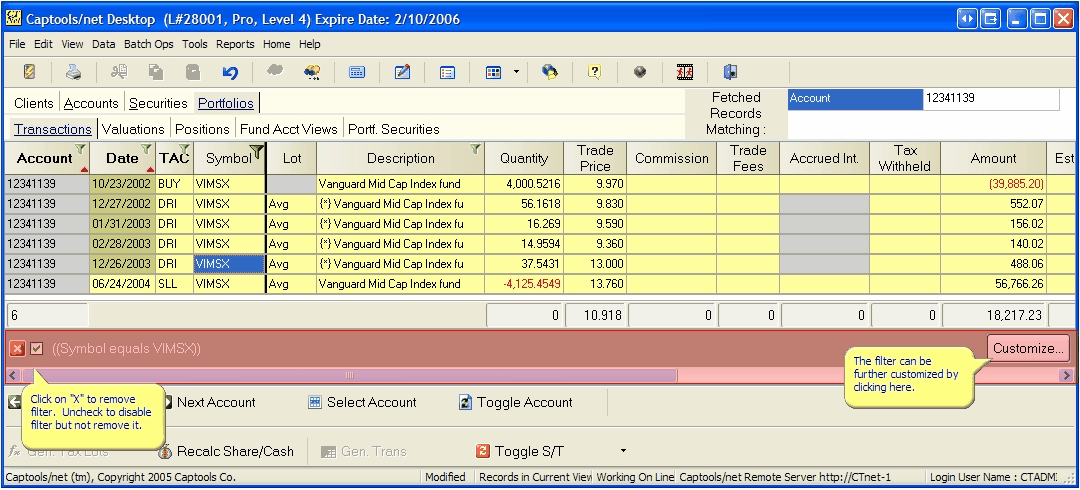Click the blue undo arrow icon
Screen dimensions: 1080x490
pos(230,72)
